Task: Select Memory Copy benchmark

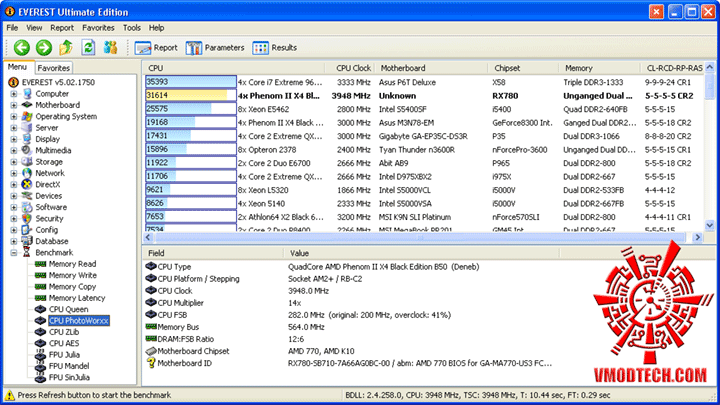Action: click(73, 287)
